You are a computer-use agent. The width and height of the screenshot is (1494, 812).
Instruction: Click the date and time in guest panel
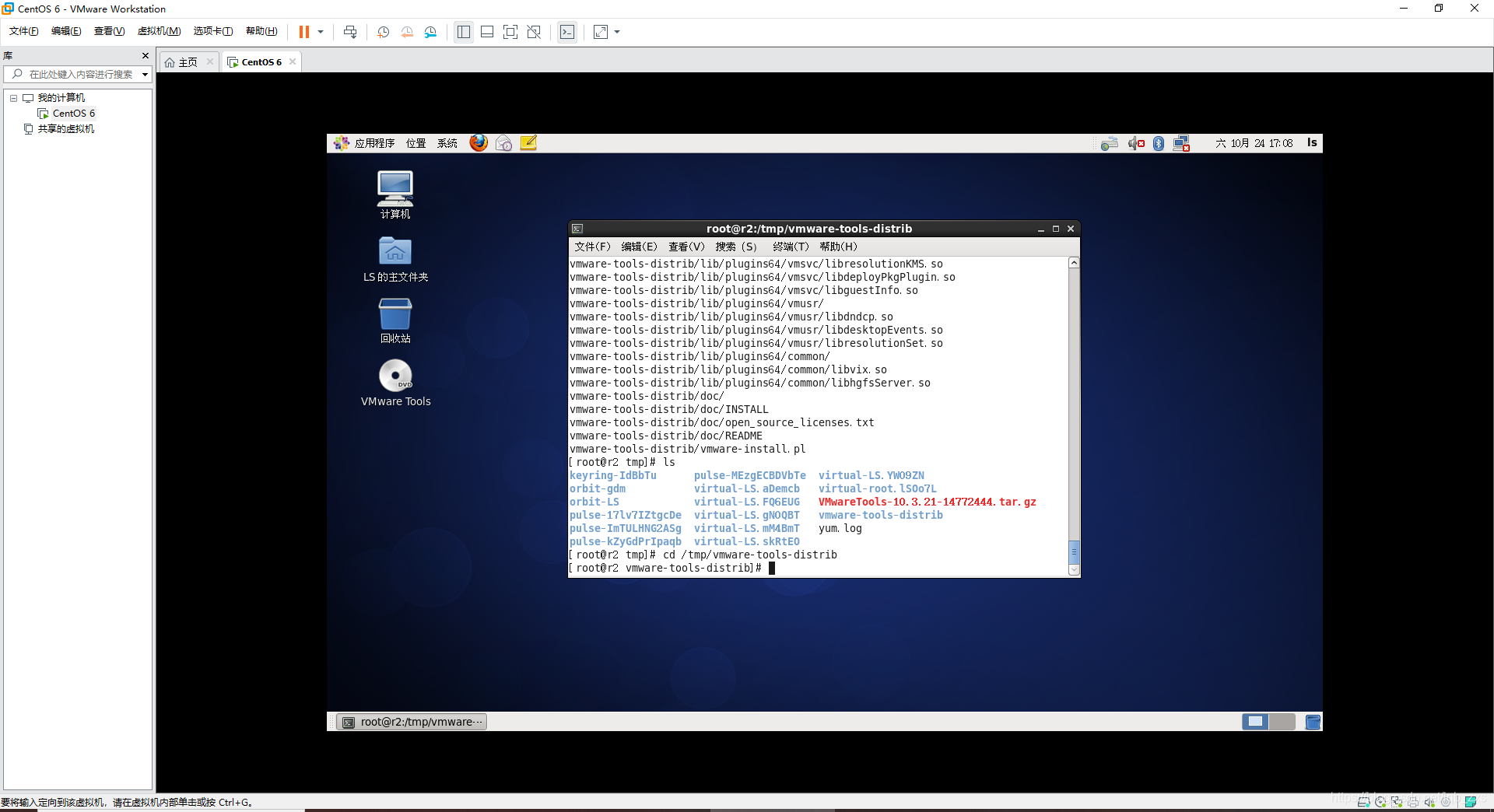click(x=1254, y=143)
